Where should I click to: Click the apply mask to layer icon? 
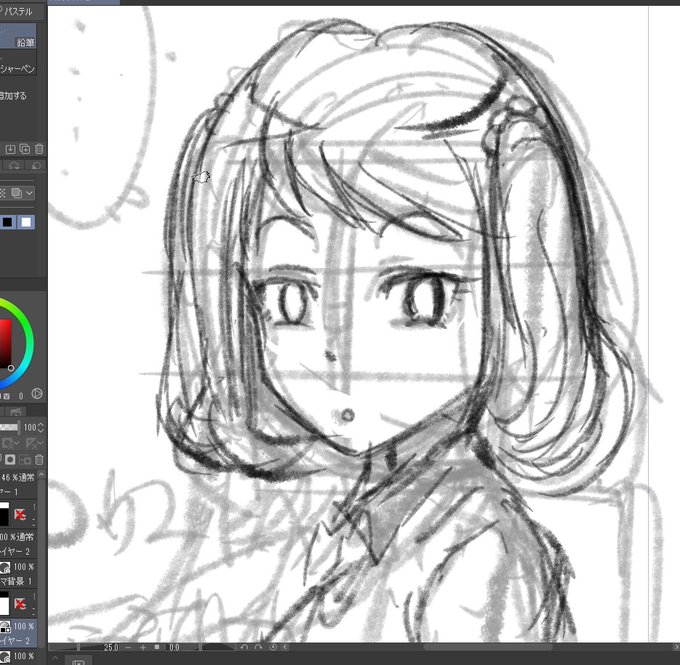(25, 459)
